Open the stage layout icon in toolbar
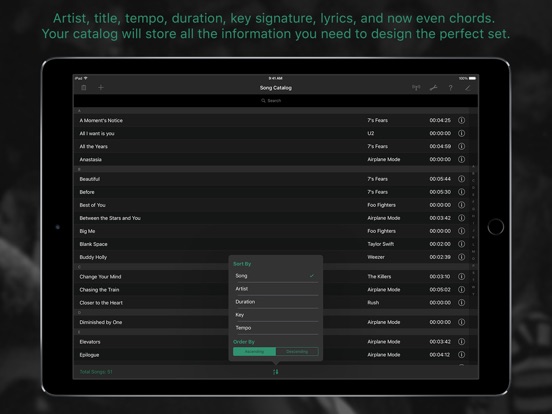The image size is (552, 414). [x=416, y=88]
